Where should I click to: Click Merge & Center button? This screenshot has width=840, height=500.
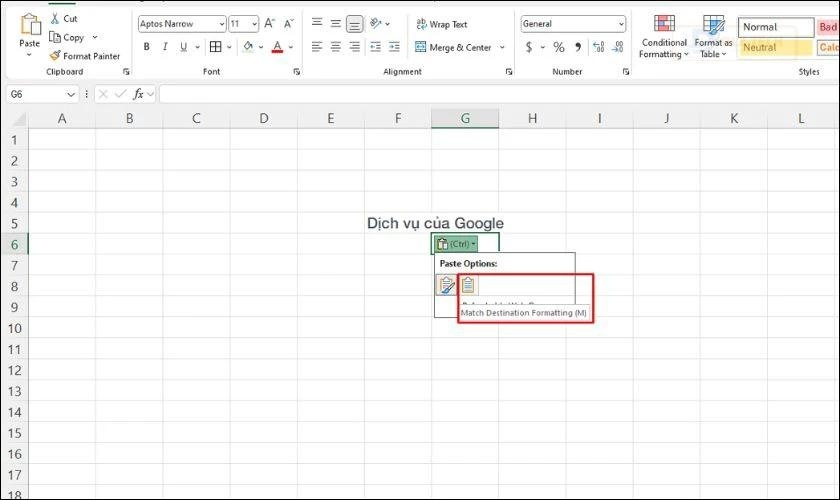pyautogui.click(x=453, y=47)
